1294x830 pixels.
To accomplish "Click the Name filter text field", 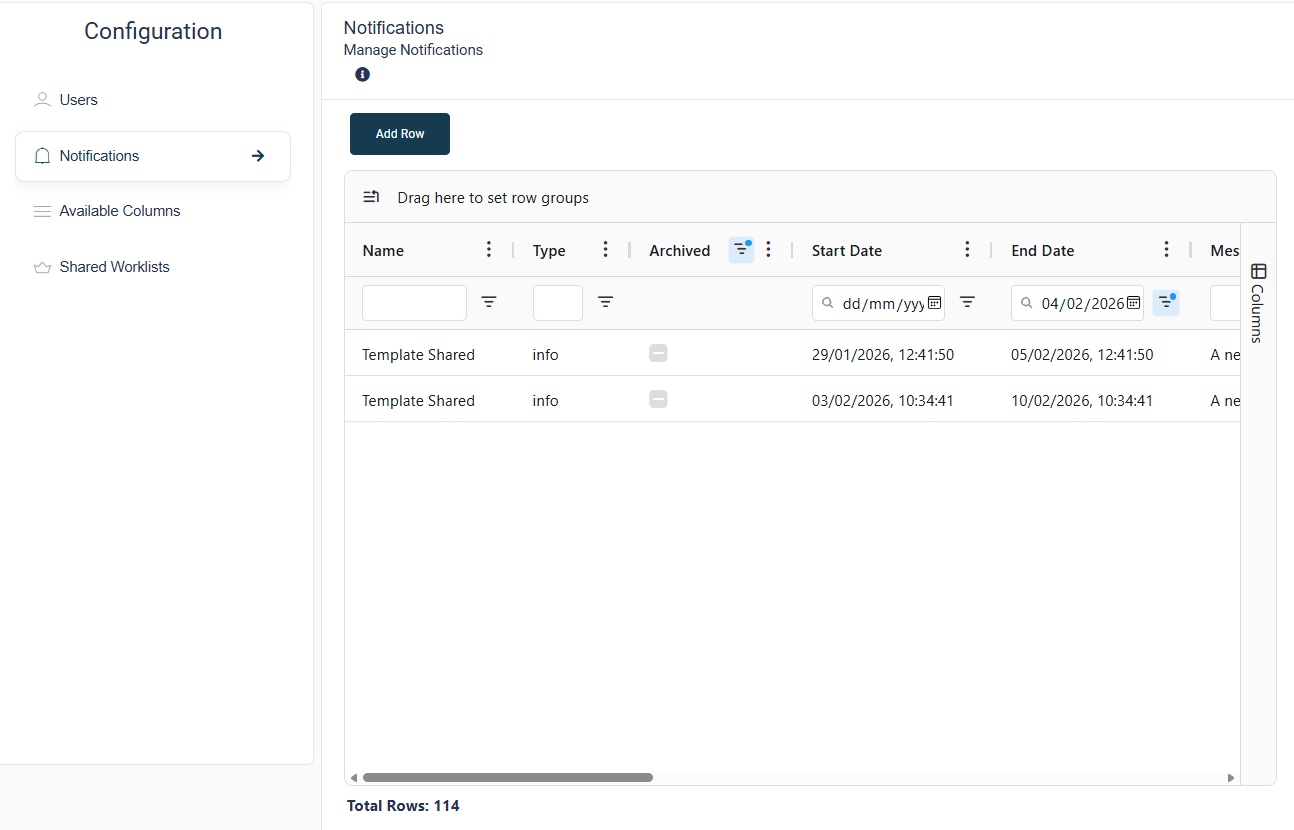I will click(414, 303).
